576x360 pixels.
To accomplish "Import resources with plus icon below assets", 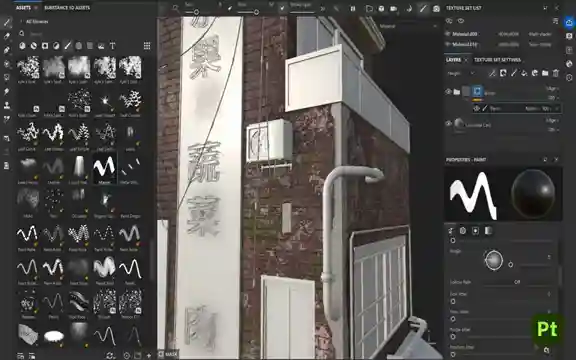I will pos(149,355).
